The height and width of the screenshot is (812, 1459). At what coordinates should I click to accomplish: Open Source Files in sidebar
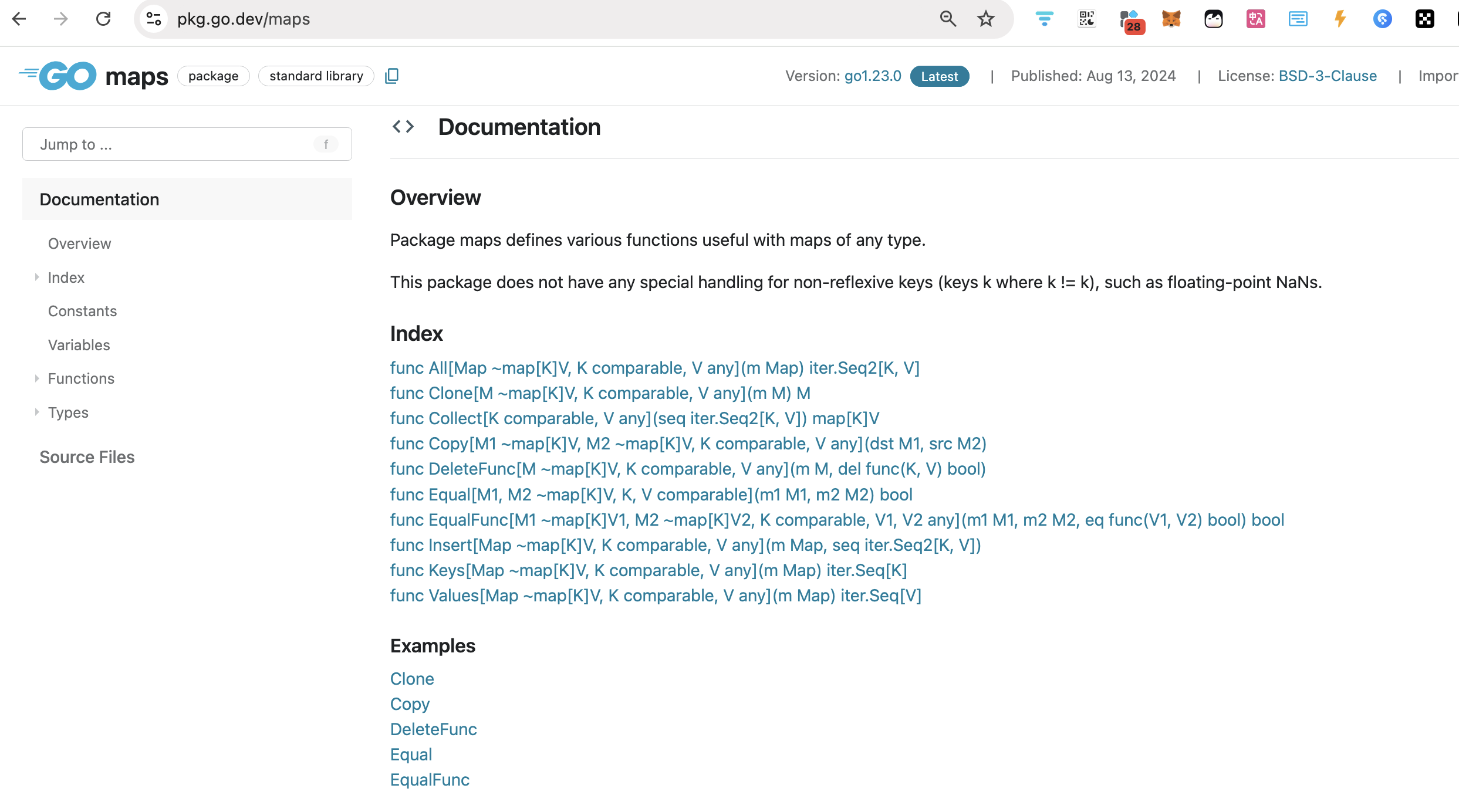click(87, 457)
